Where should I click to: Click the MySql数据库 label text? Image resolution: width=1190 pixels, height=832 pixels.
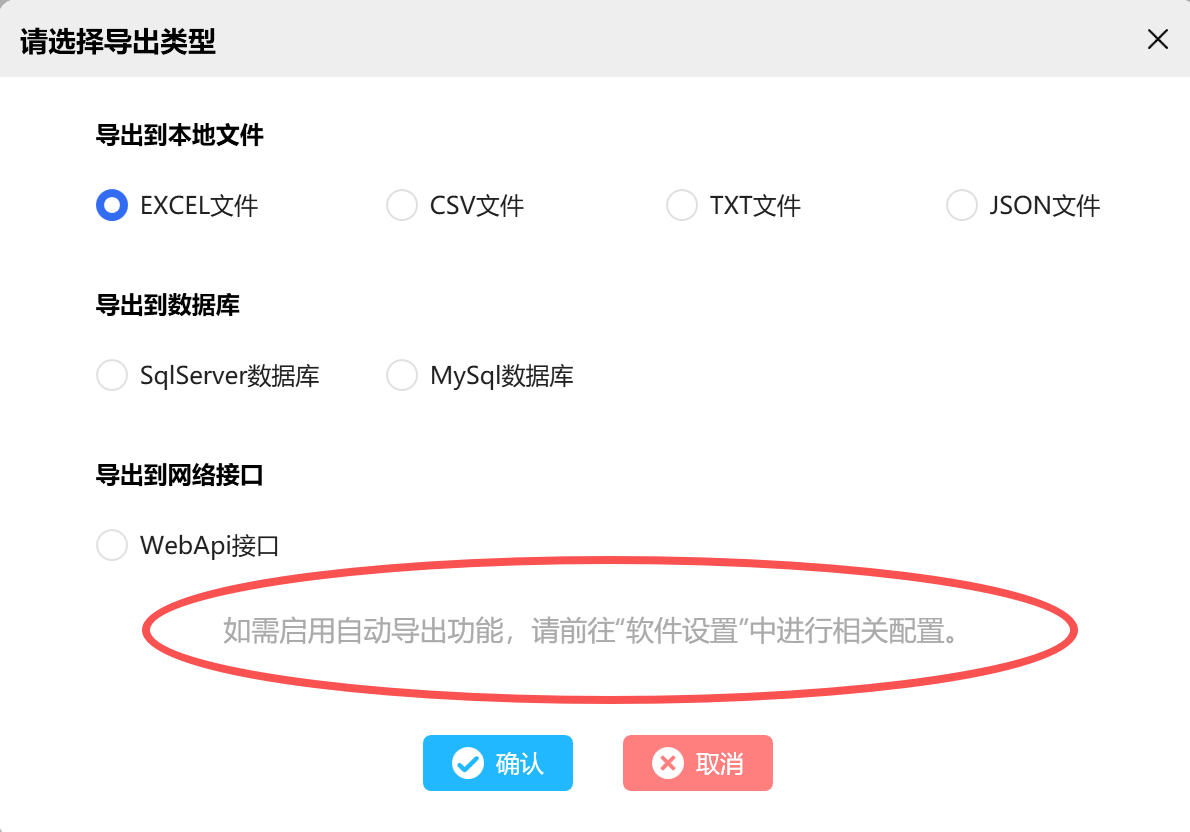coord(502,376)
